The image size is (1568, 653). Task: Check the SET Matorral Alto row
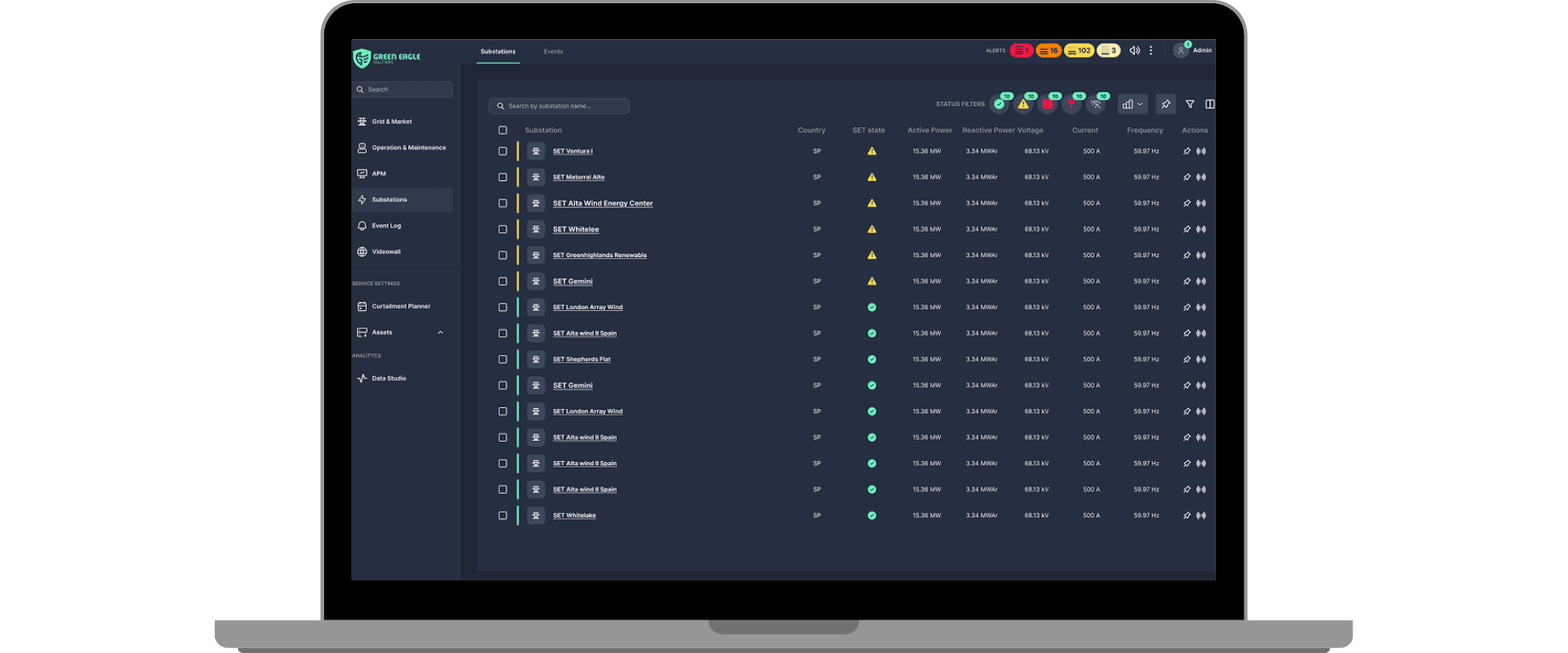pyautogui.click(x=503, y=177)
